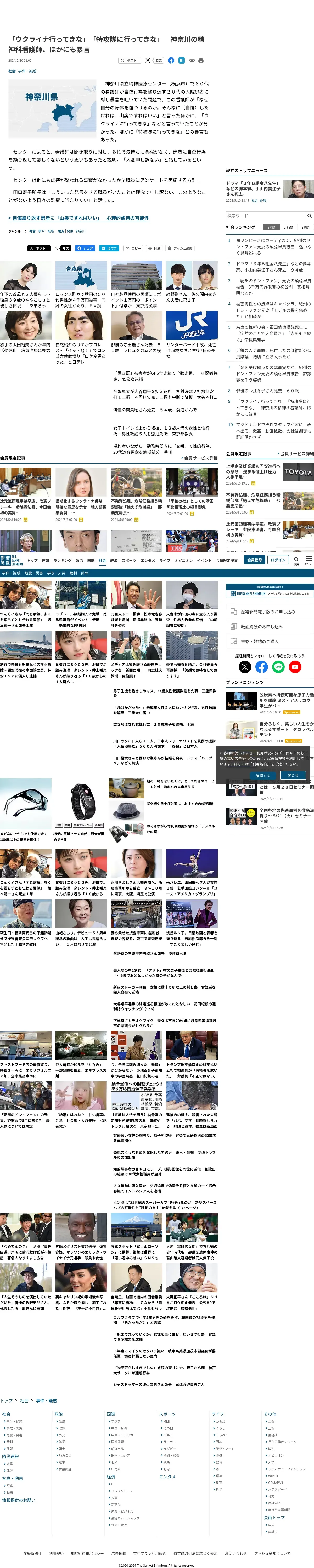Open 3年B組金八先生 top news thumbnail
This screenshot has width=314, height=1568.
(298, 189)
